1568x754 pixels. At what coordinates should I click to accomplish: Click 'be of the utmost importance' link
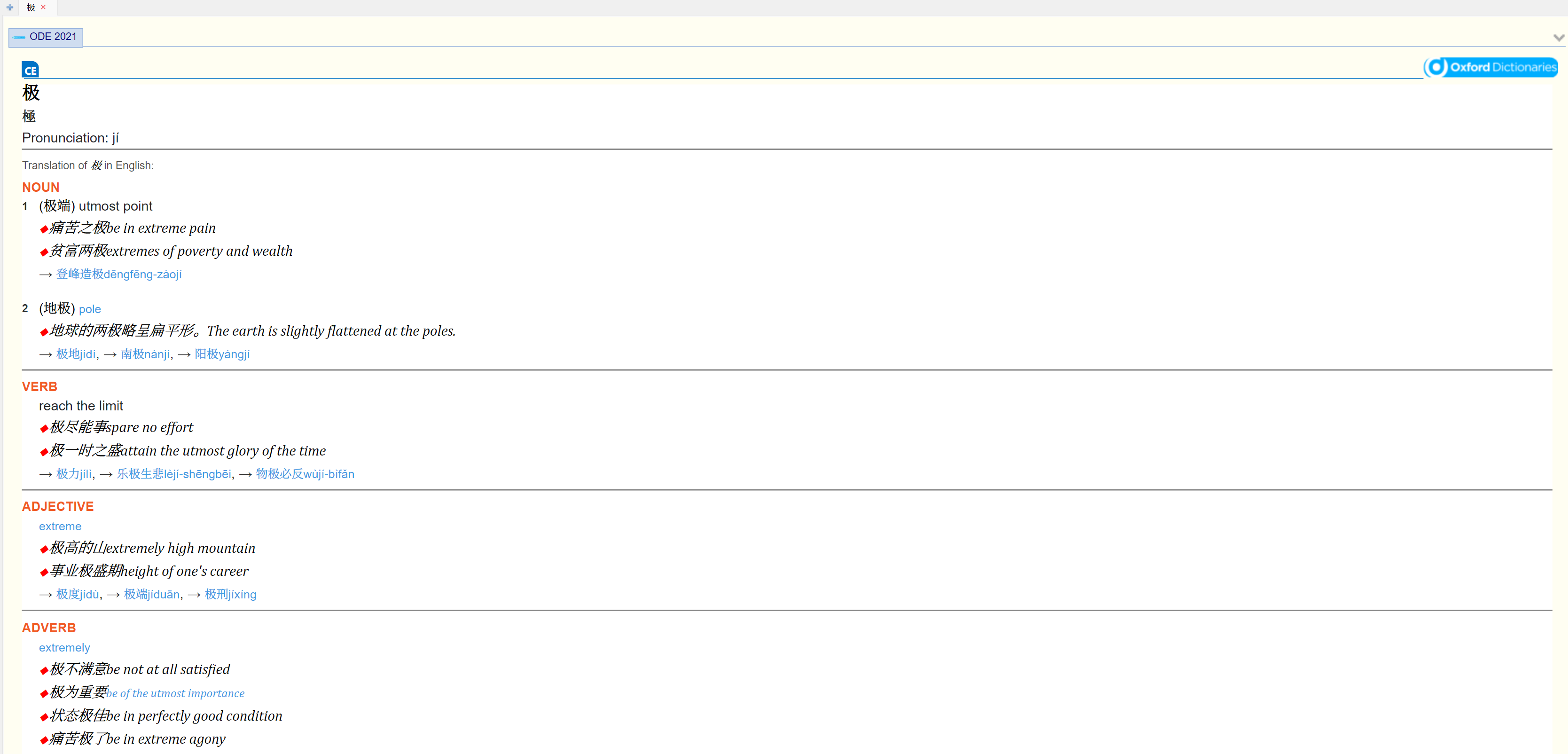point(175,693)
